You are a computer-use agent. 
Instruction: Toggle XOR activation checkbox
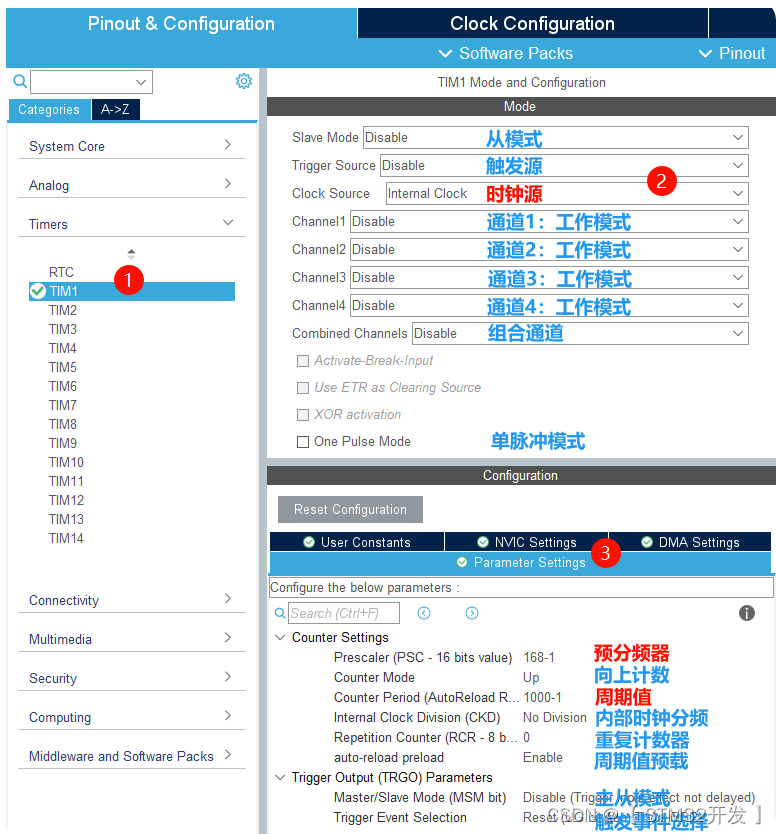(303, 415)
